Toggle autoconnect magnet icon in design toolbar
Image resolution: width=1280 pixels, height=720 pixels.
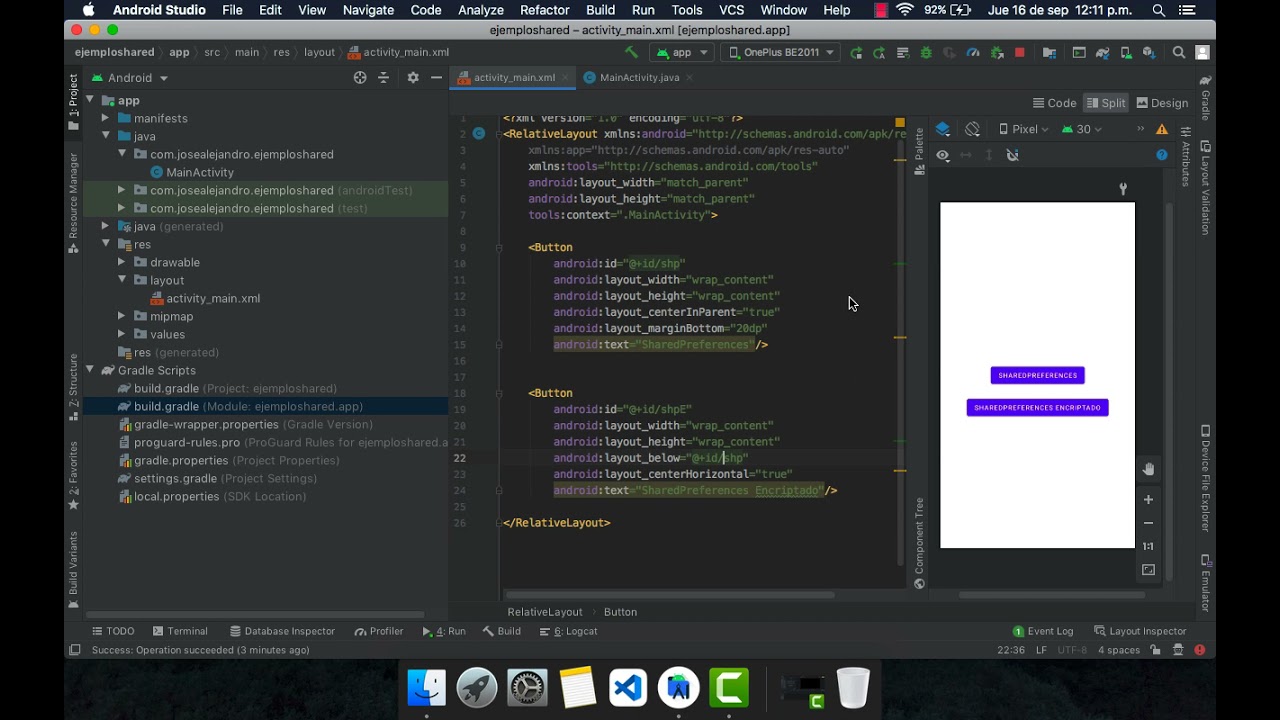click(1012, 155)
